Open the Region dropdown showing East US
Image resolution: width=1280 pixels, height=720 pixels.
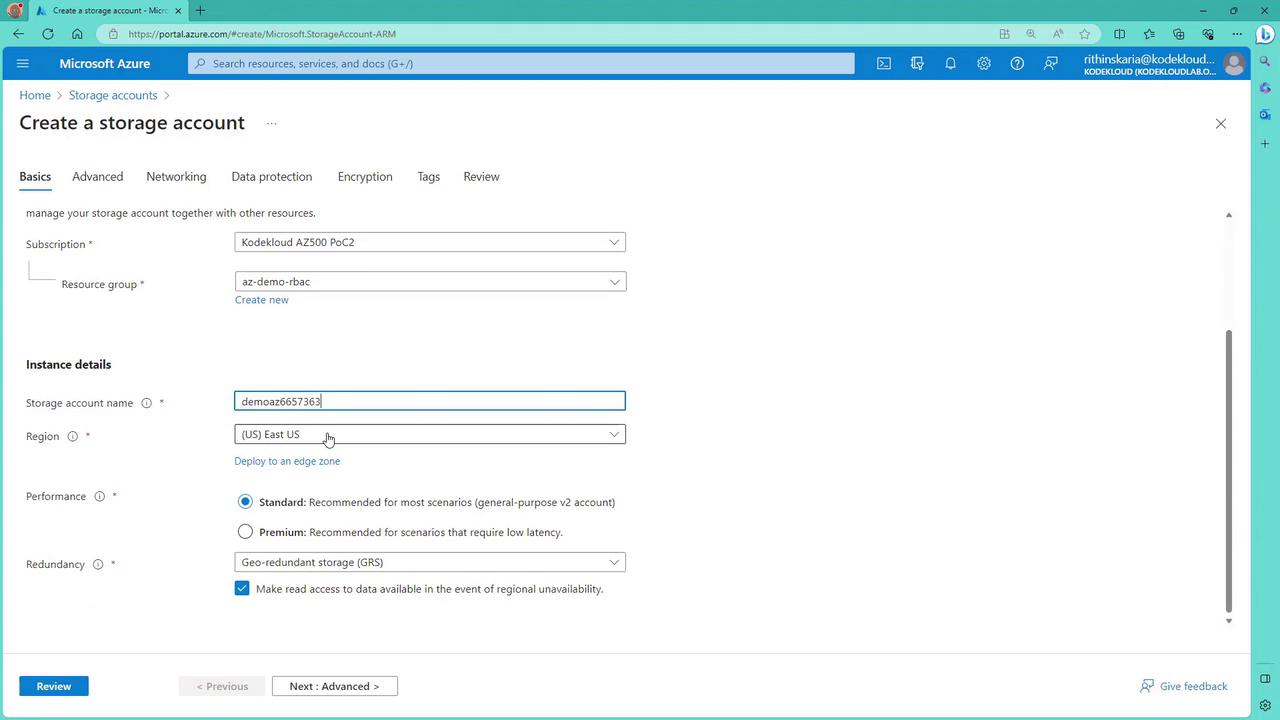[x=430, y=434]
